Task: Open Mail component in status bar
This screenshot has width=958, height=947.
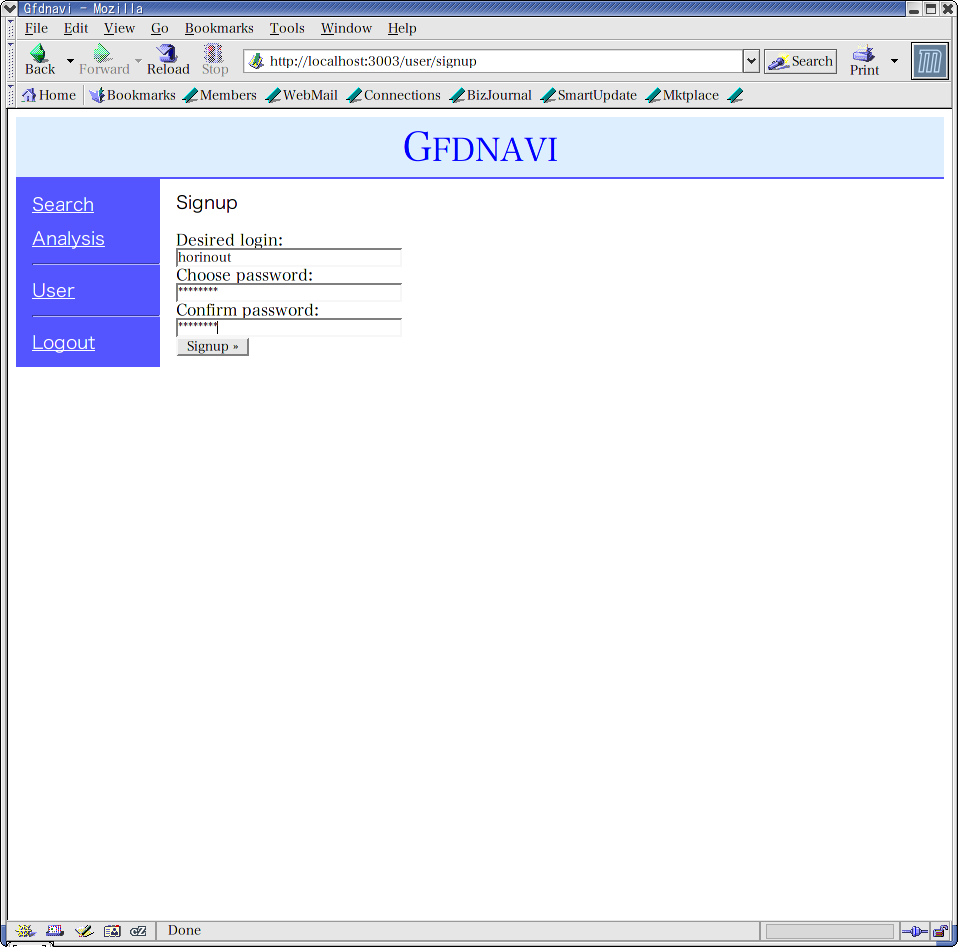Action: click(x=55, y=931)
